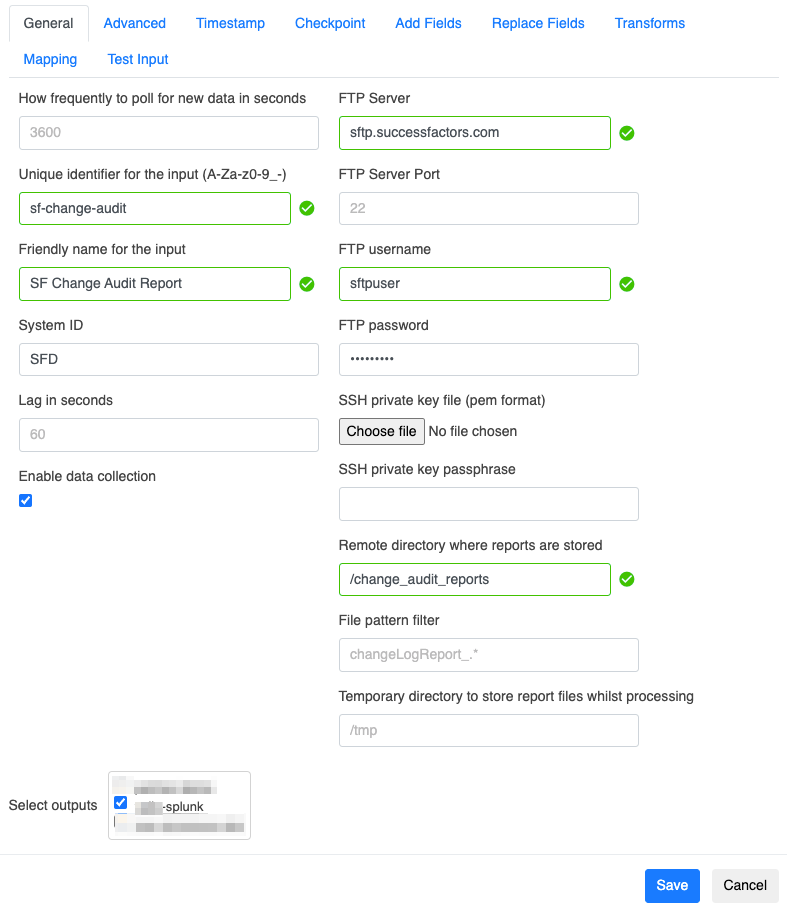
Task: Switch to the Advanced tab
Action: pos(134,22)
